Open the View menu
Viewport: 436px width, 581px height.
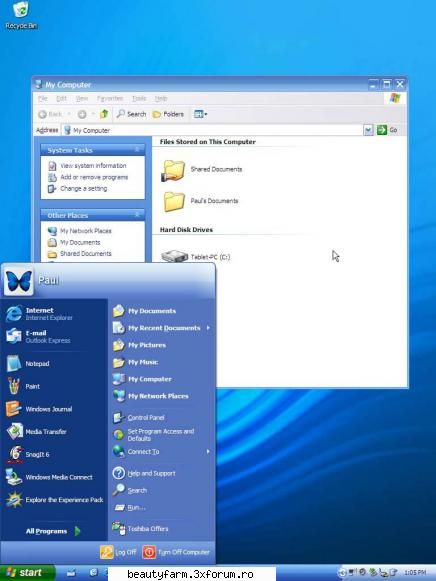[x=82, y=98]
